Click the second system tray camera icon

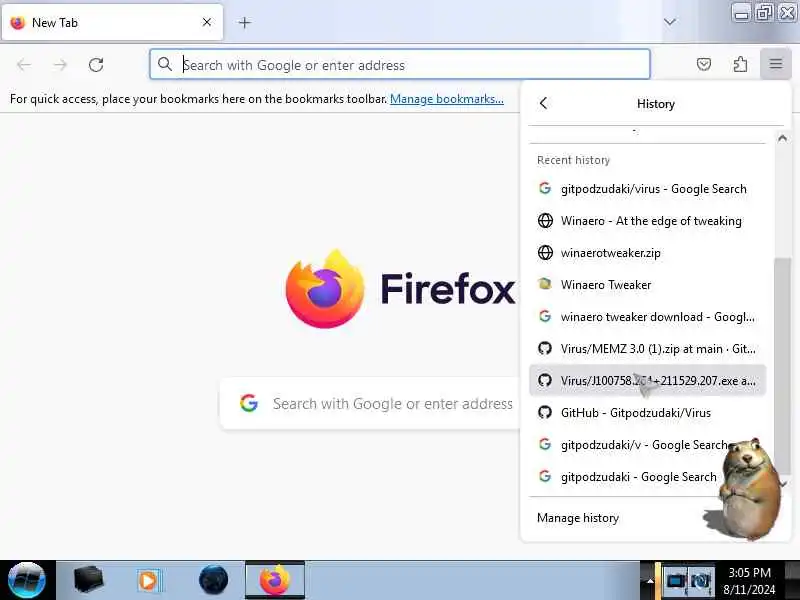(701, 581)
